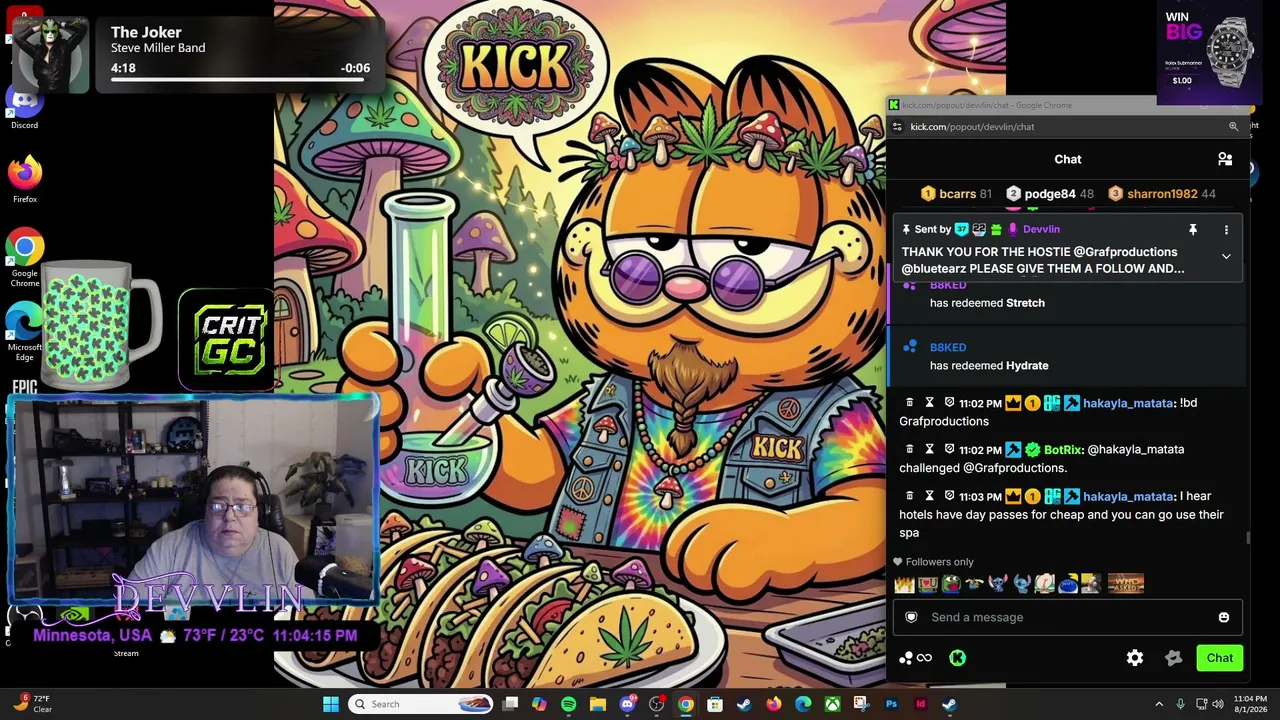Insert the flame emote from quick emotes
1280x720 pixels.
(905, 583)
